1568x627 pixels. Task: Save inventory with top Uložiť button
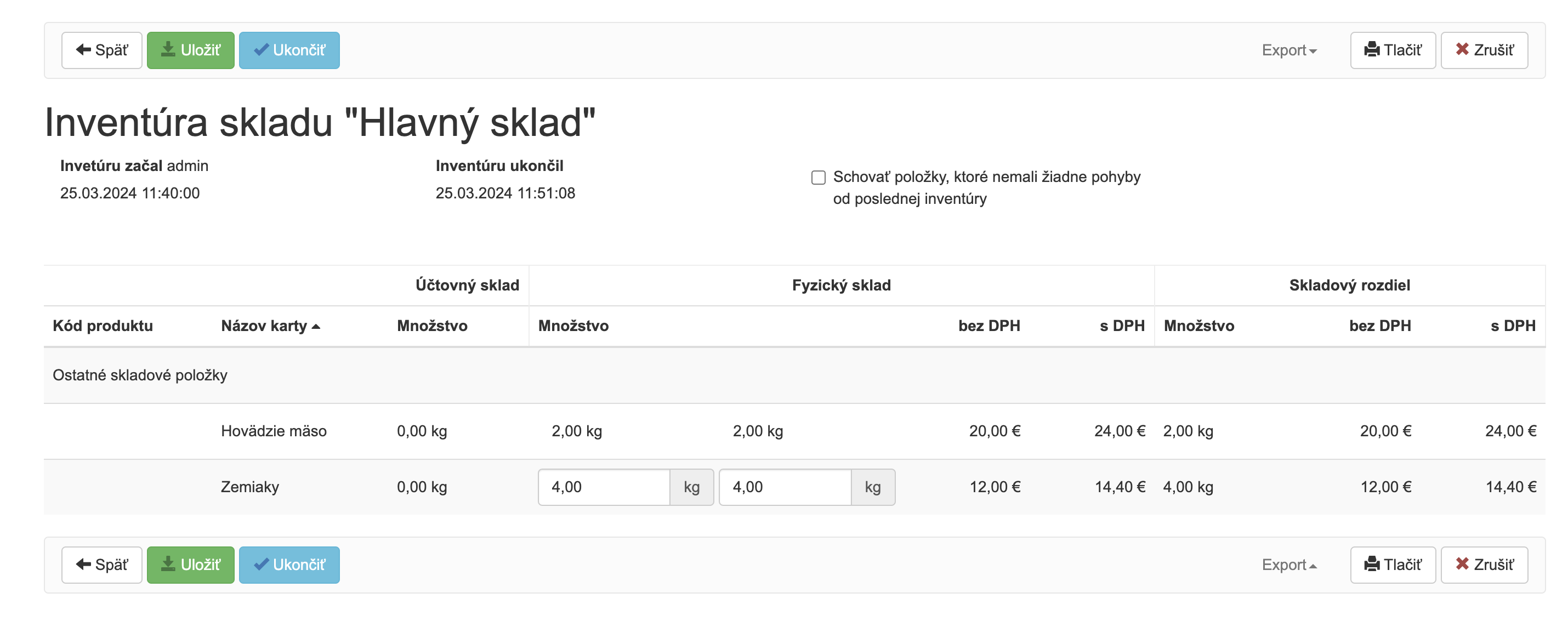pos(191,50)
